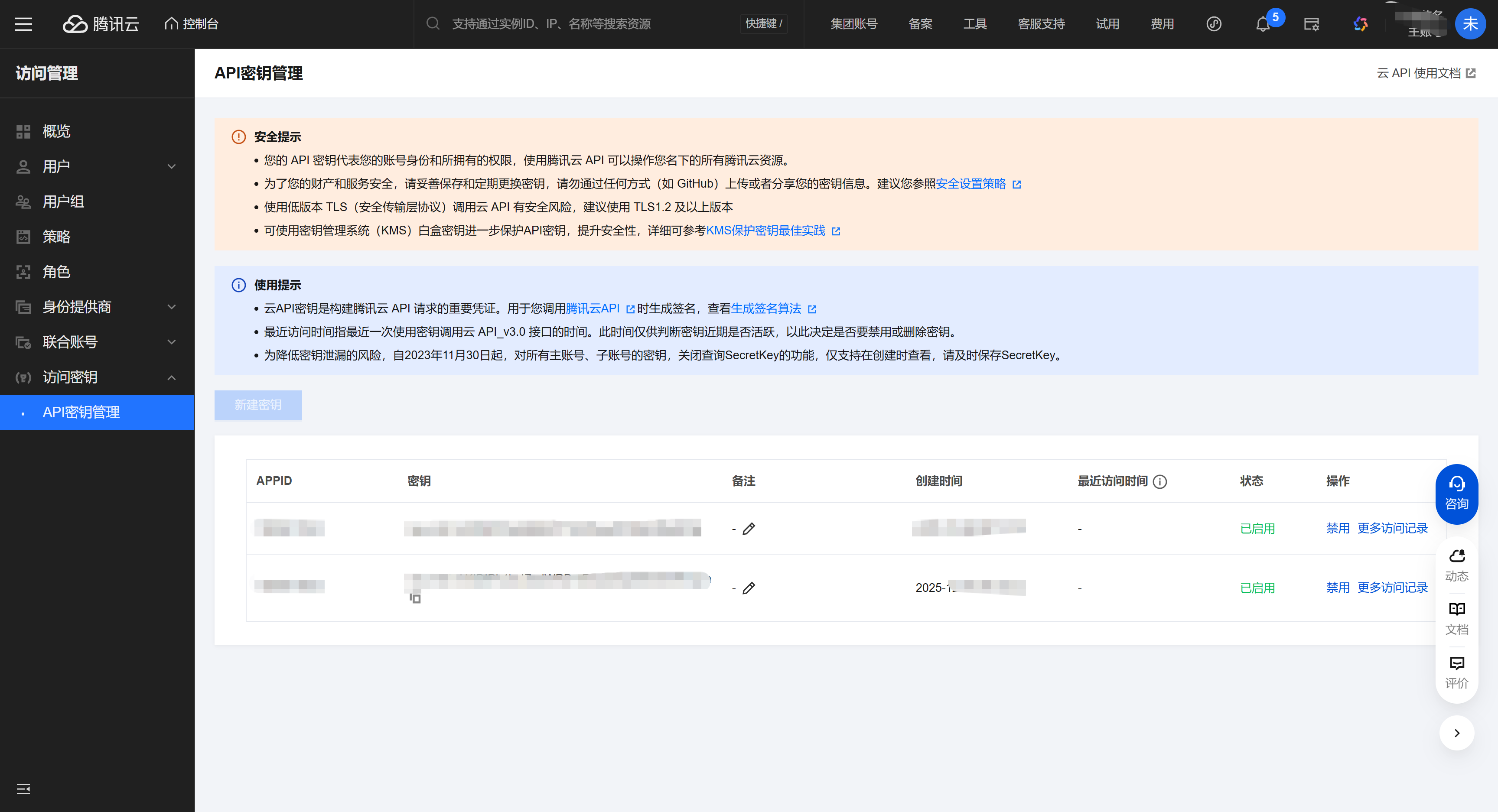This screenshot has width=1498, height=812.
Task: Open the notification bell icon
Action: tap(1262, 24)
